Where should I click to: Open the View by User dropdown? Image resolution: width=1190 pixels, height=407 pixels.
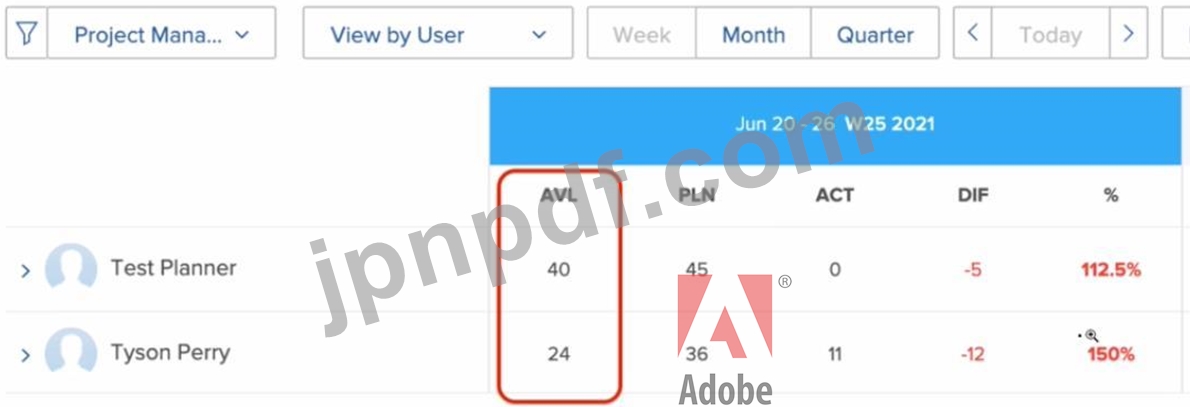(x=438, y=33)
